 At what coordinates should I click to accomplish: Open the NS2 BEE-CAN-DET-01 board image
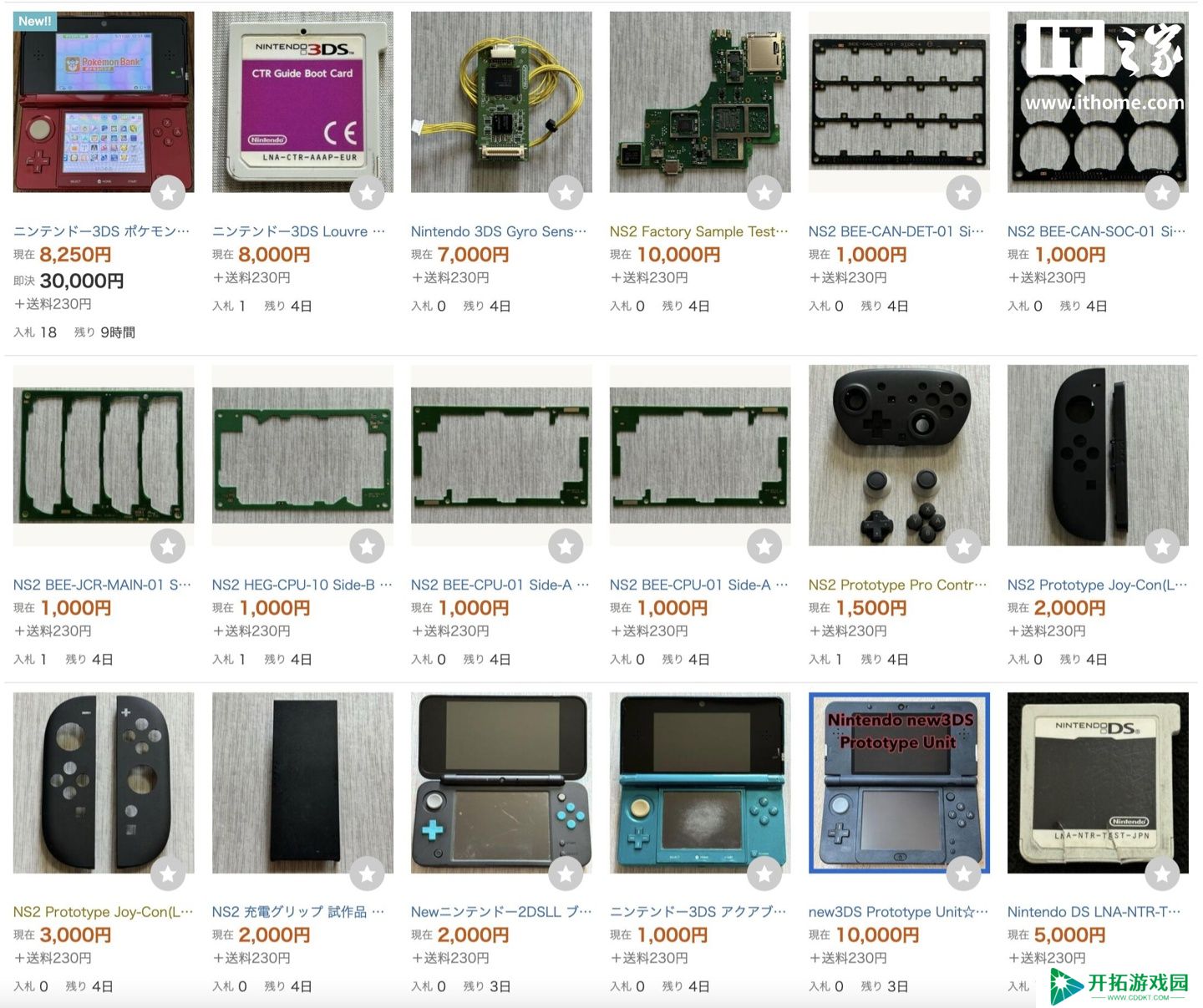(899, 102)
